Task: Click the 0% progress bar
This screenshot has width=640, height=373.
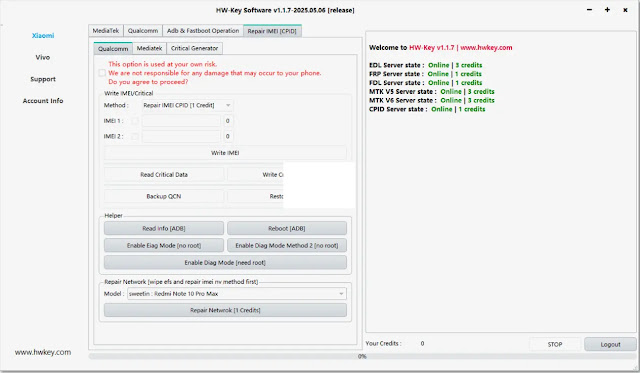Action: (x=362, y=356)
